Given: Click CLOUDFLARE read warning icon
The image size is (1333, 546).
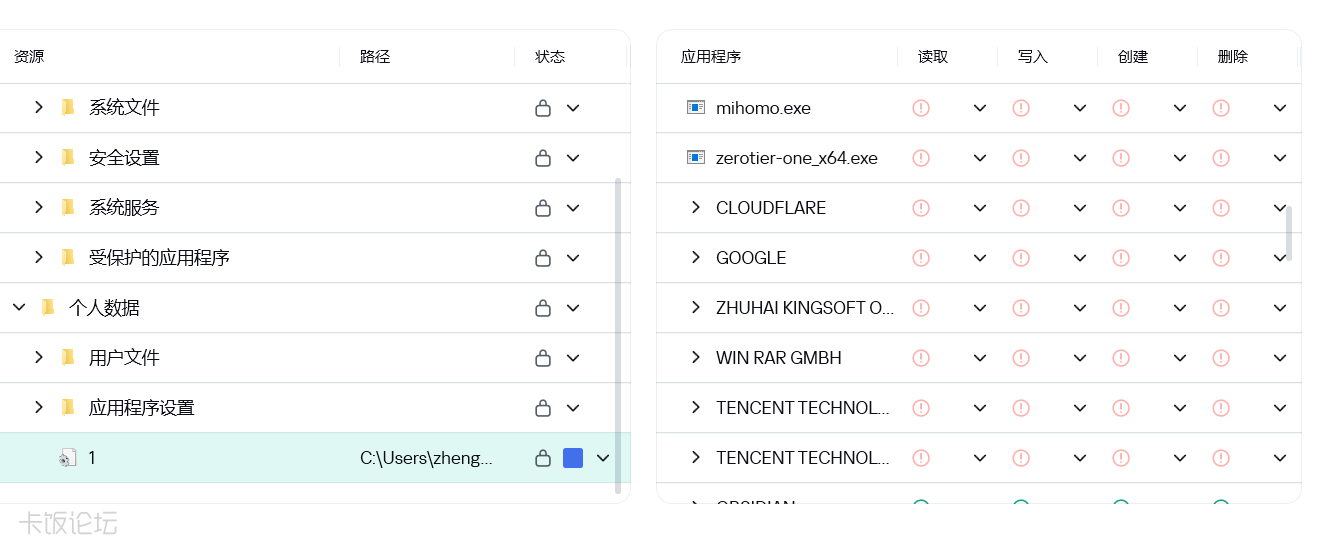Looking at the screenshot, I should click(921, 208).
